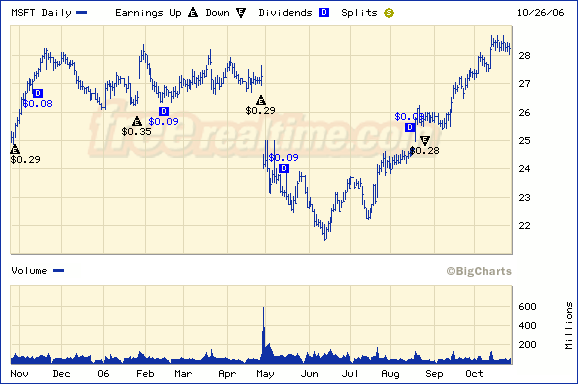
Task: Click the Oct month label
Action: coord(474,374)
